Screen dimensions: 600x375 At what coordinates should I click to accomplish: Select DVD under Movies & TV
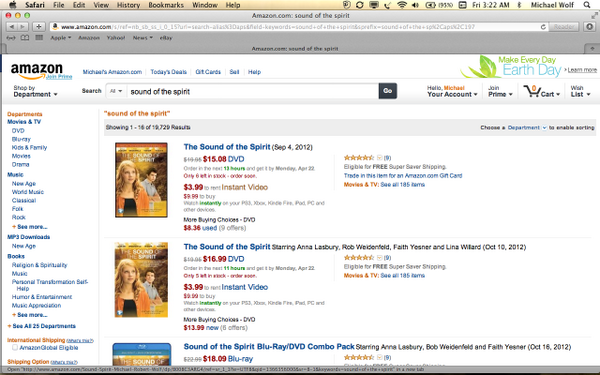(18, 130)
